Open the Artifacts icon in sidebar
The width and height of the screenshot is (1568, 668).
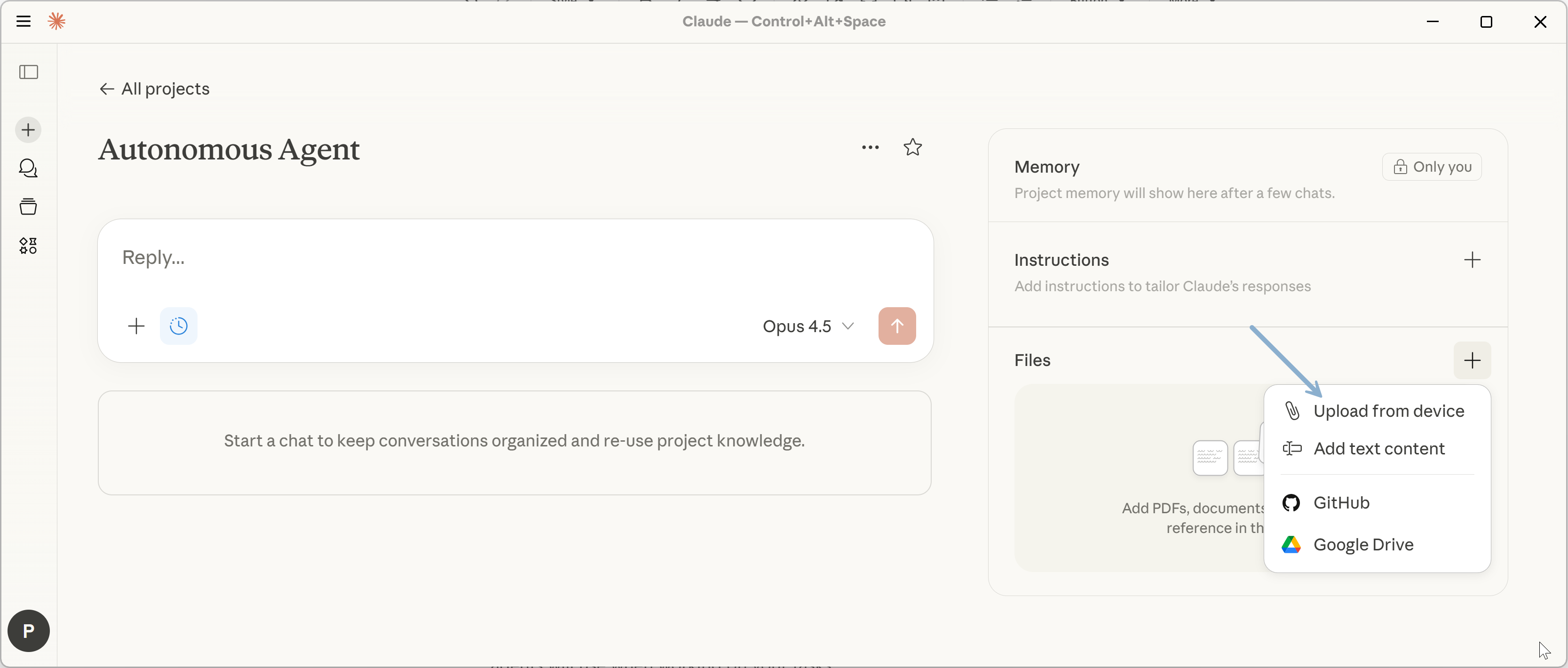28,246
